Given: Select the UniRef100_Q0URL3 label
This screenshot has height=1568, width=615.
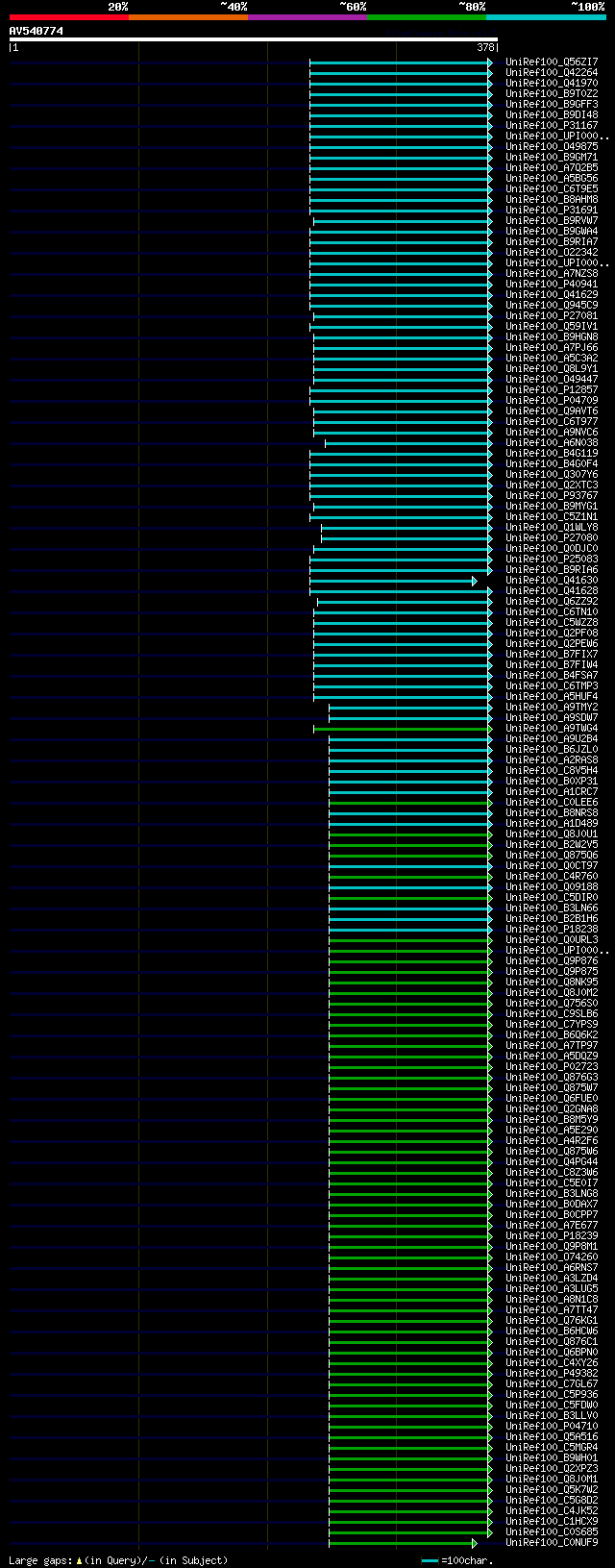Looking at the screenshot, I should (x=552, y=939).
